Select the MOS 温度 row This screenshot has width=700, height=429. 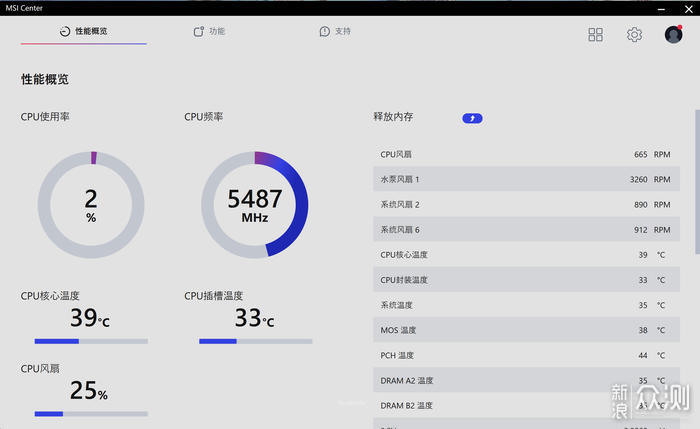526,330
